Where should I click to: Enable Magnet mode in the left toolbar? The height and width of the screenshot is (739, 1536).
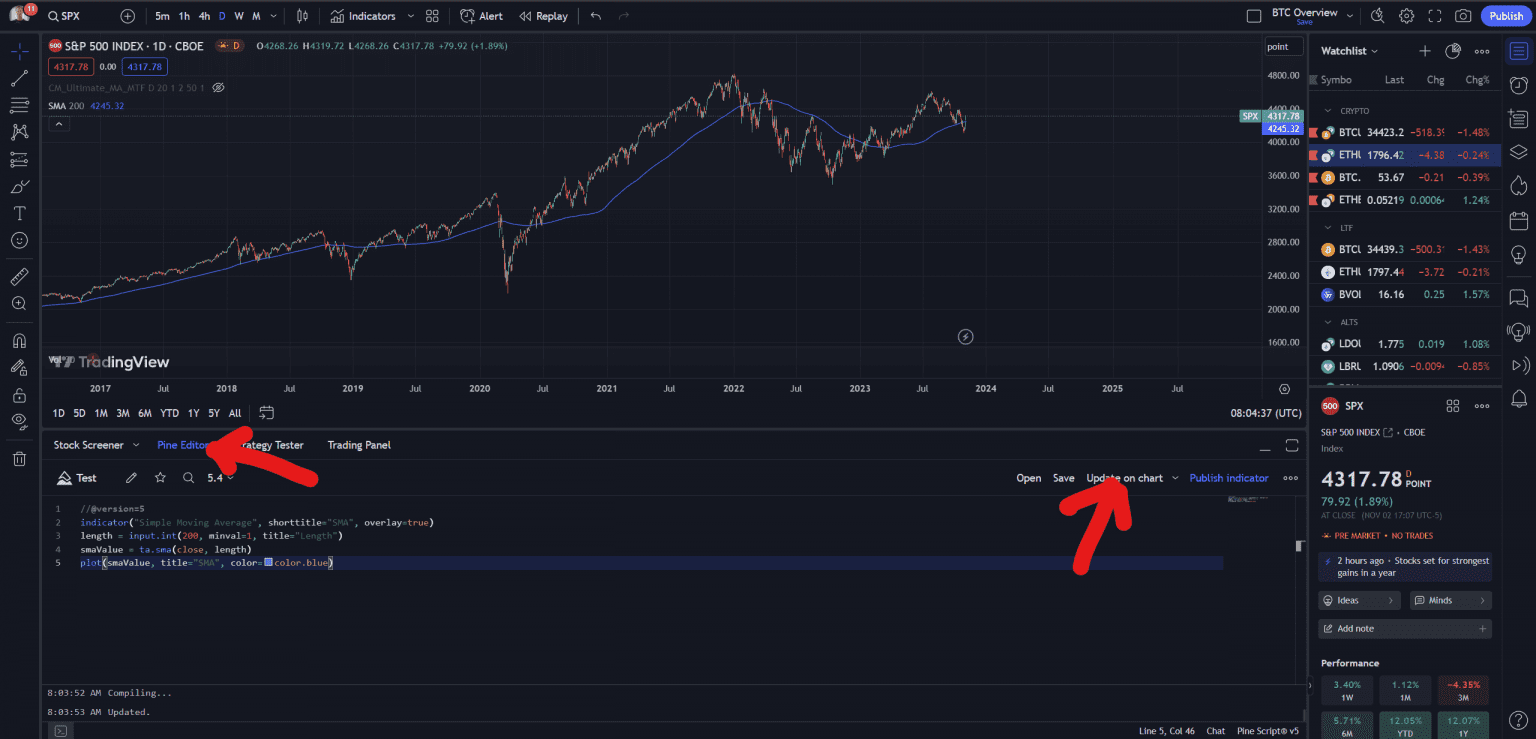[19, 340]
